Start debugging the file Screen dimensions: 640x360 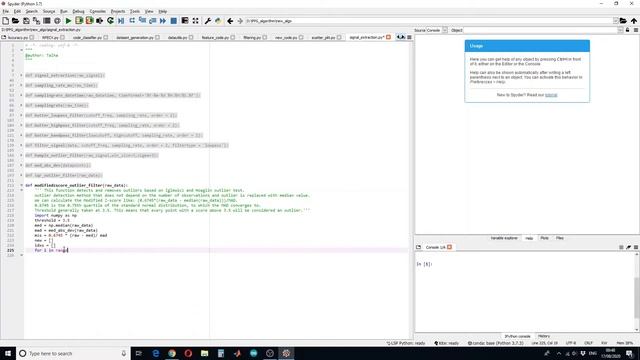[121, 21]
